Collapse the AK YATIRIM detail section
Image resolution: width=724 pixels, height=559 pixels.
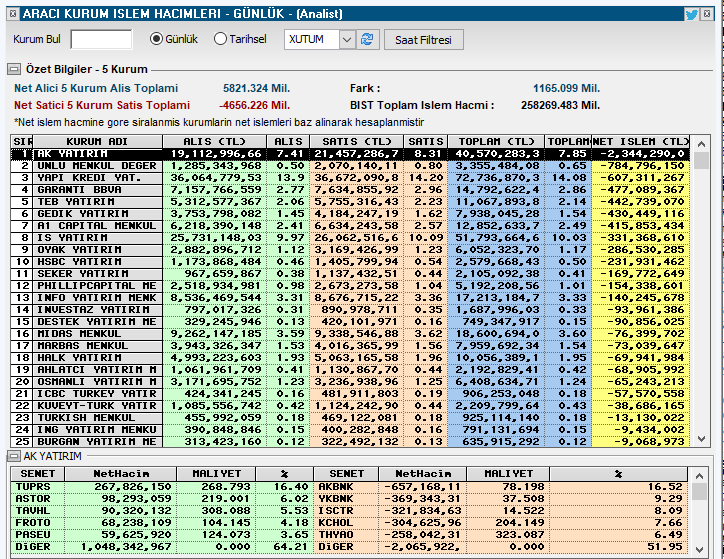click(x=14, y=456)
